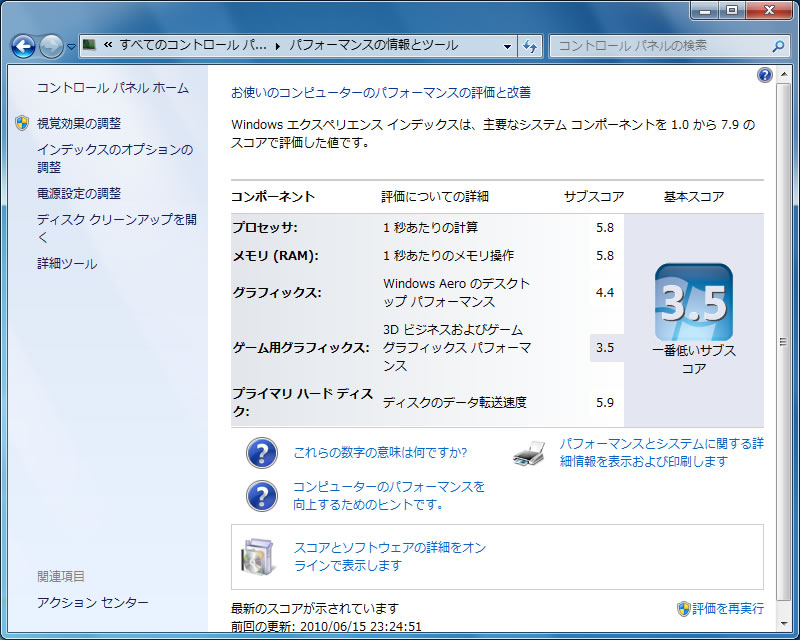Open アクション センター under related items

[x=93, y=602]
